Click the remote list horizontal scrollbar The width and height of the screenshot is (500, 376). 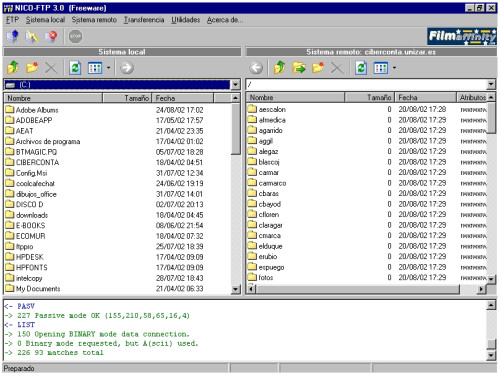click(367, 289)
